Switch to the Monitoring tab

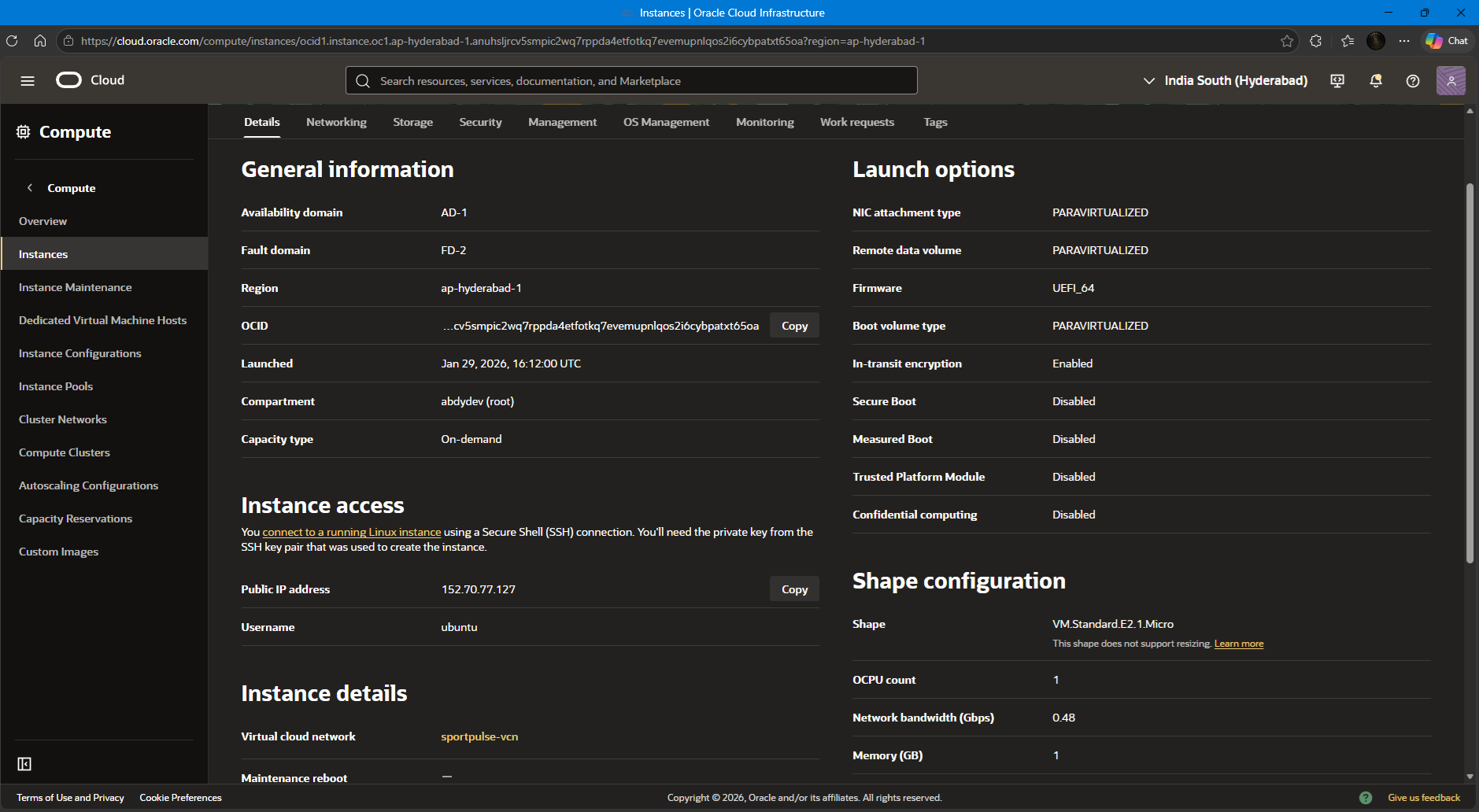[764, 122]
